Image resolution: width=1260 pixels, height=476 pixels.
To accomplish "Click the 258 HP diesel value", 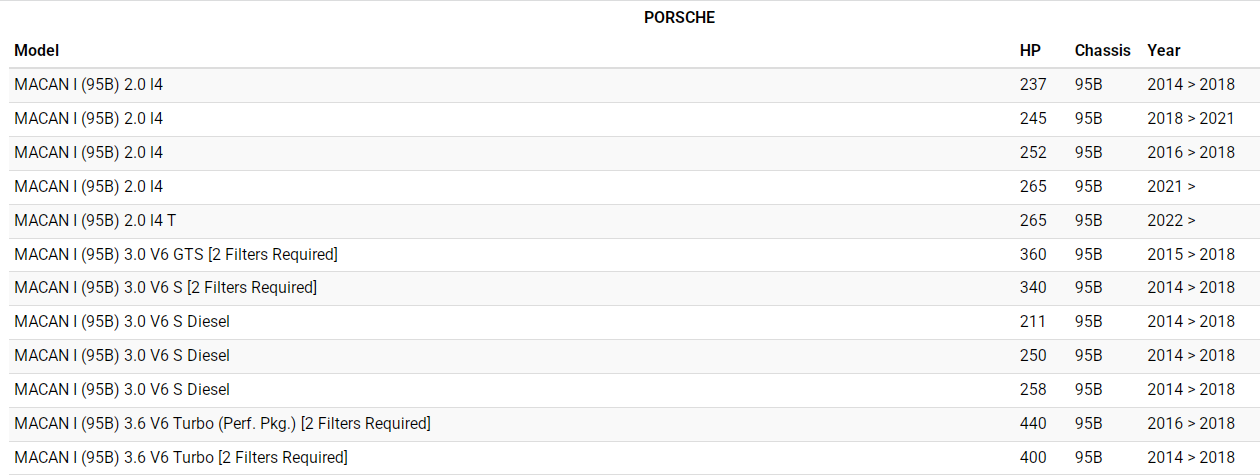I will tap(1033, 389).
